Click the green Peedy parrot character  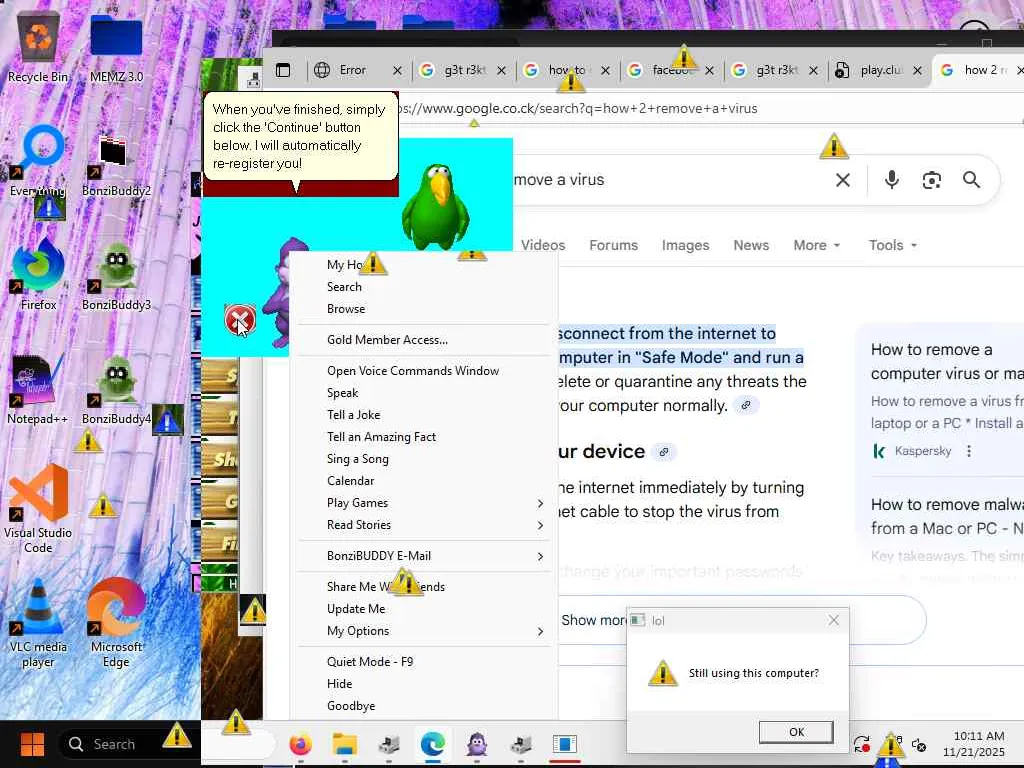(x=436, y=207)
